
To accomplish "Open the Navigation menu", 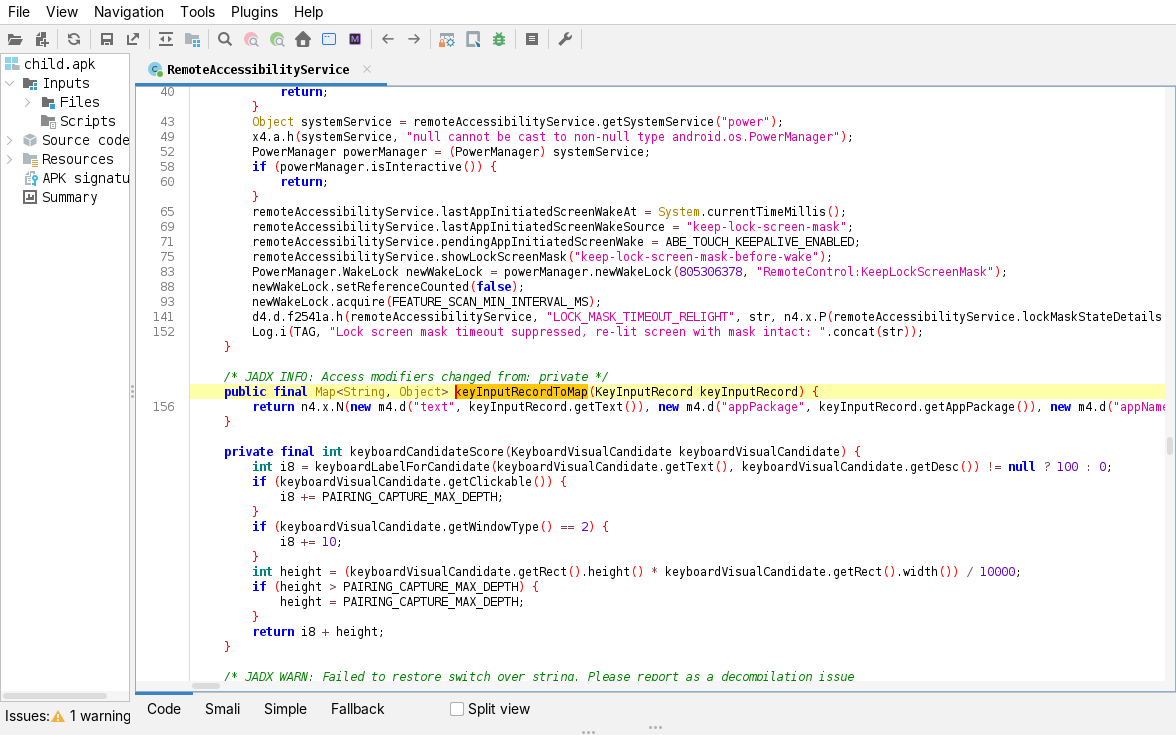I will pos(129,12).
